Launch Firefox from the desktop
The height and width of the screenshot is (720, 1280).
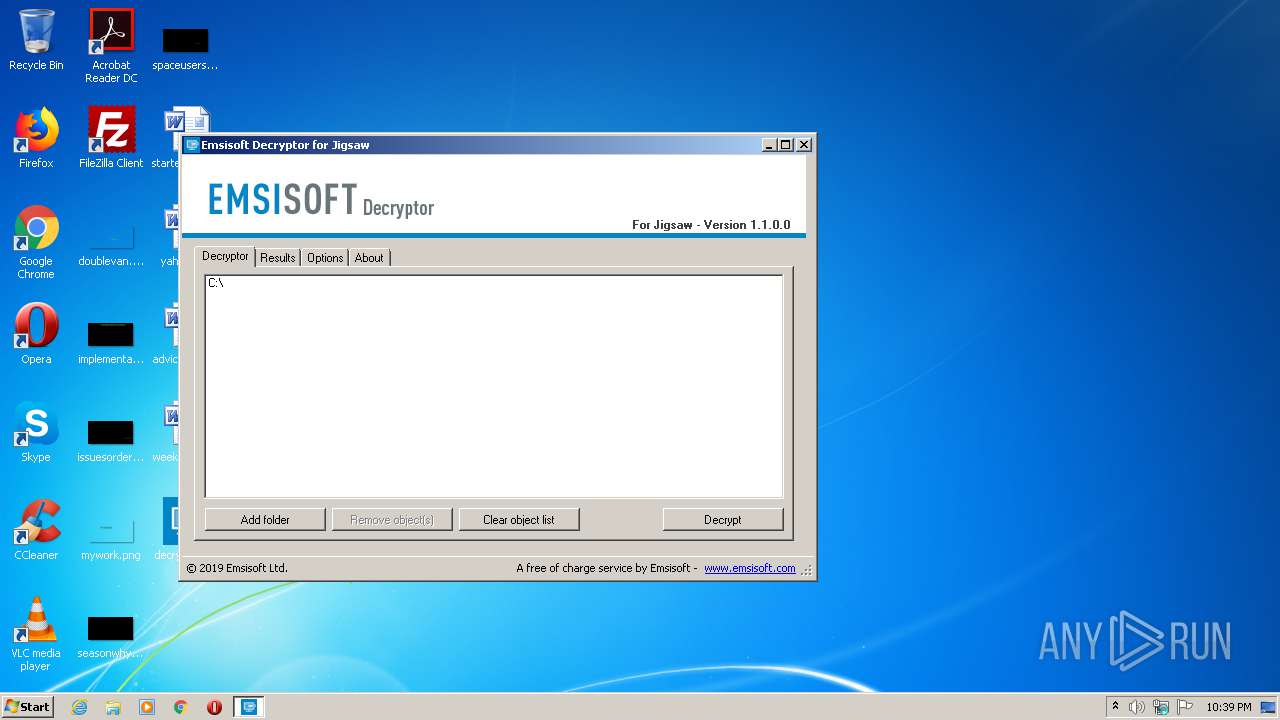tap(36, 138)
